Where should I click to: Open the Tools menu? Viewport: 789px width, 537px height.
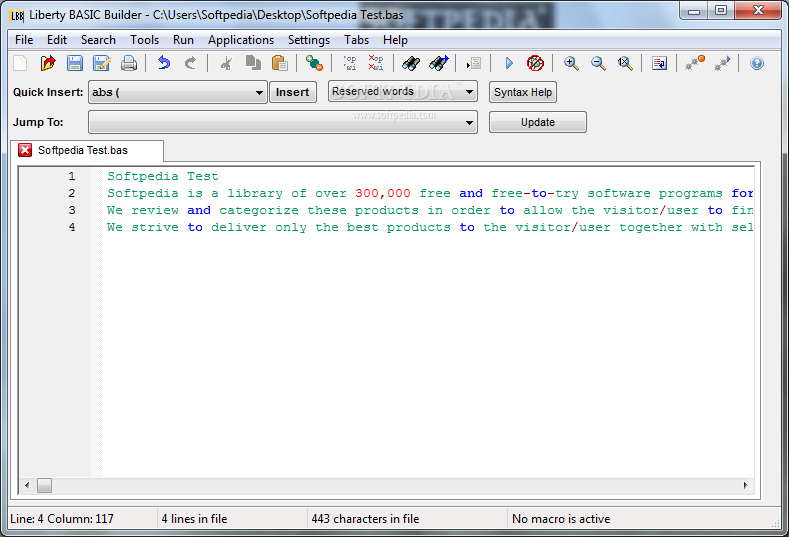pyautogui.click(x=144, y=40)
